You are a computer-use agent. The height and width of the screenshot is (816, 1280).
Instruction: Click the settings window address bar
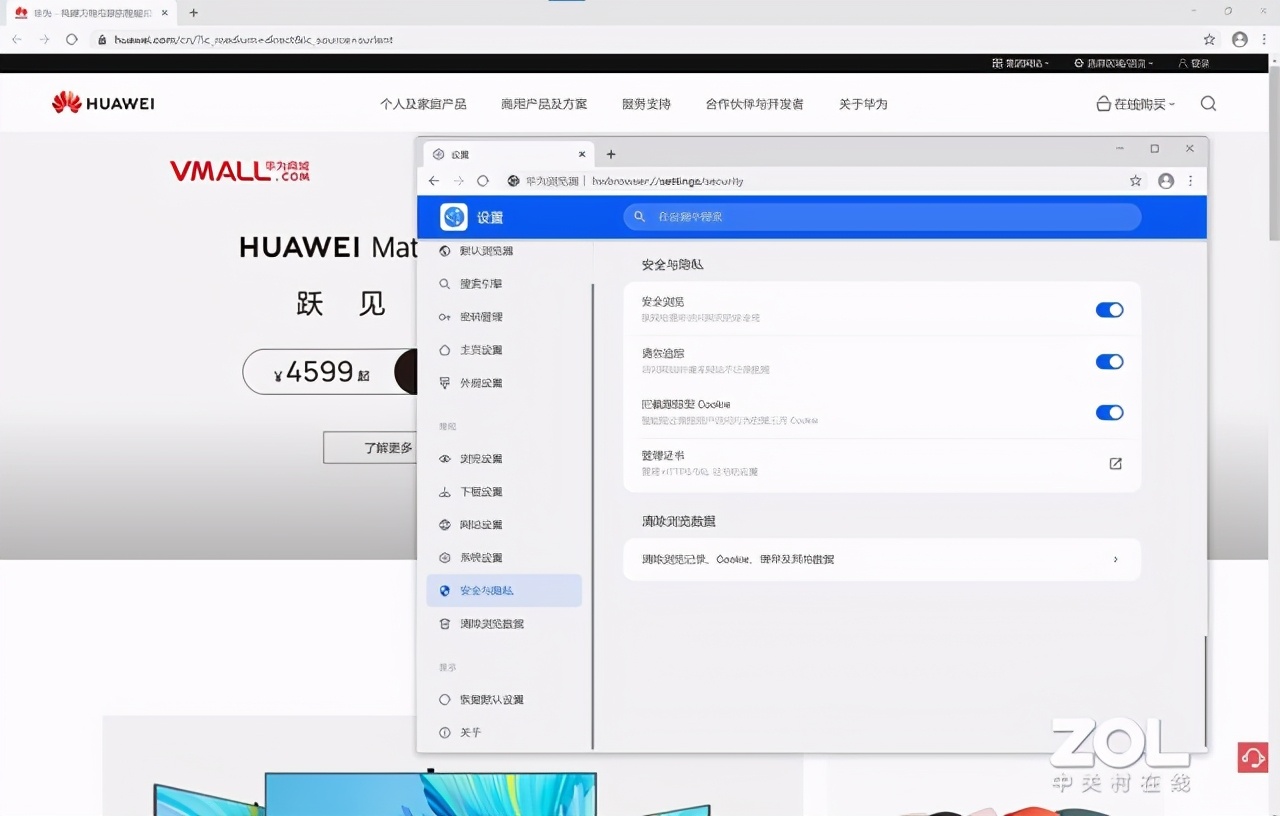point(810,181)
